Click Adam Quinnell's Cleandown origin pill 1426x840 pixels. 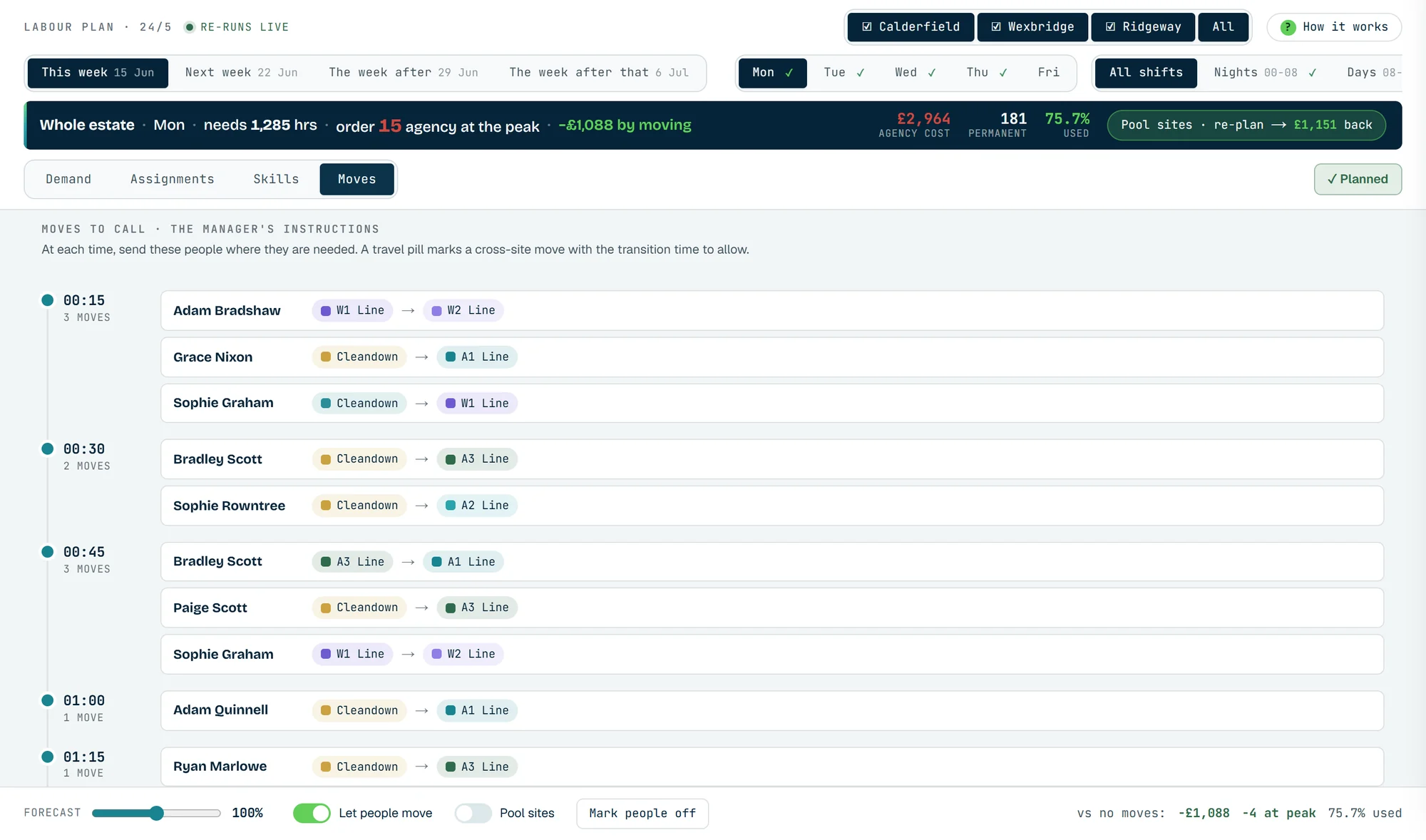click(359, 710)
